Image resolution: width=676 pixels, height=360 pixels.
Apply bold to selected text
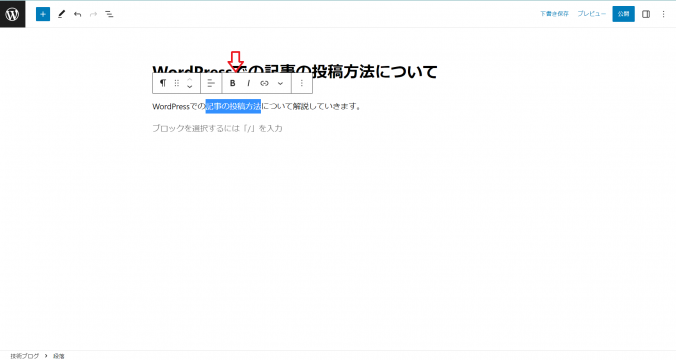(x=232, y=83)
